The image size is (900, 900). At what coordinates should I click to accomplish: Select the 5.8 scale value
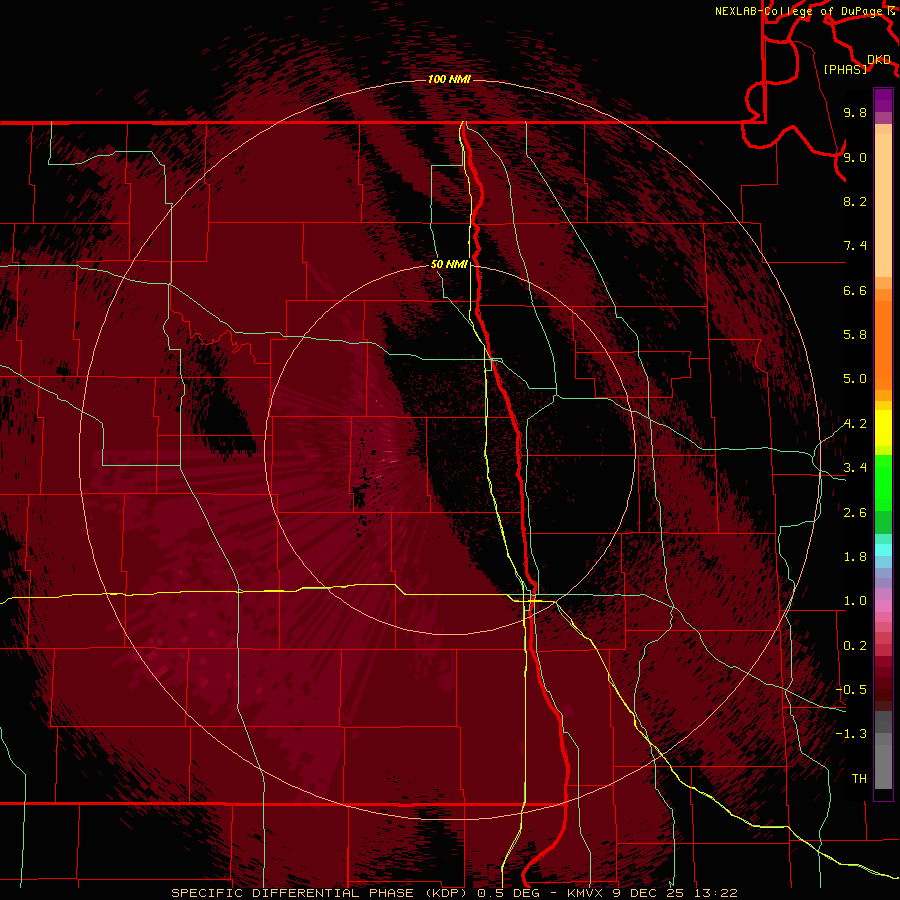pyautogui.click(x=855, y=335)
